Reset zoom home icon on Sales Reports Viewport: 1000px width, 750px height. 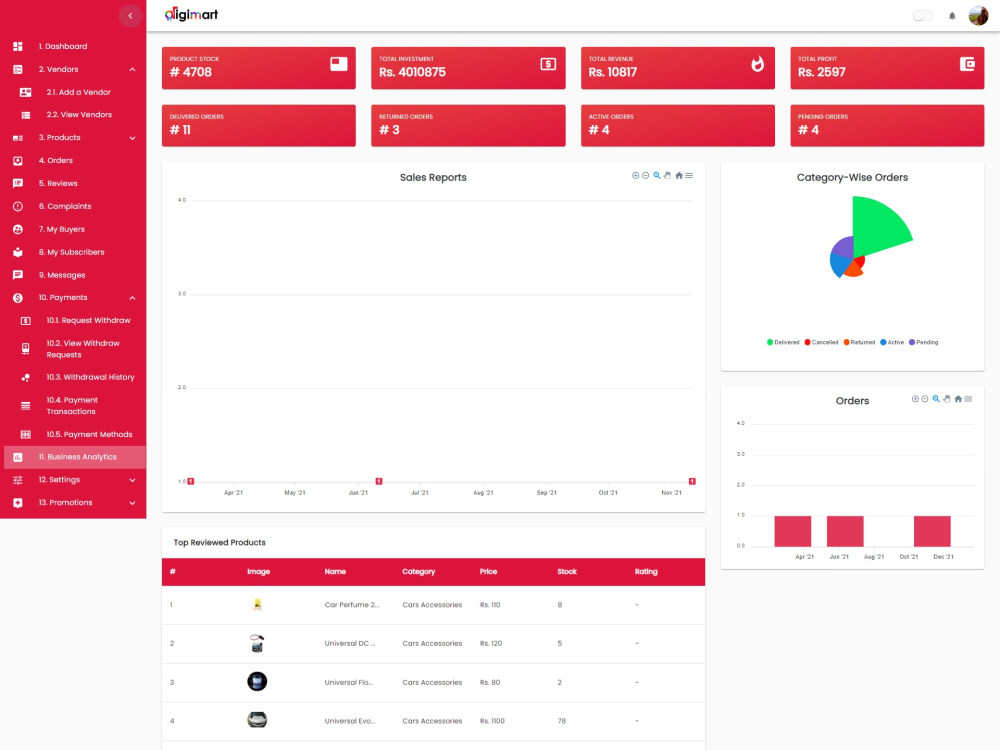tap(679, 175)
